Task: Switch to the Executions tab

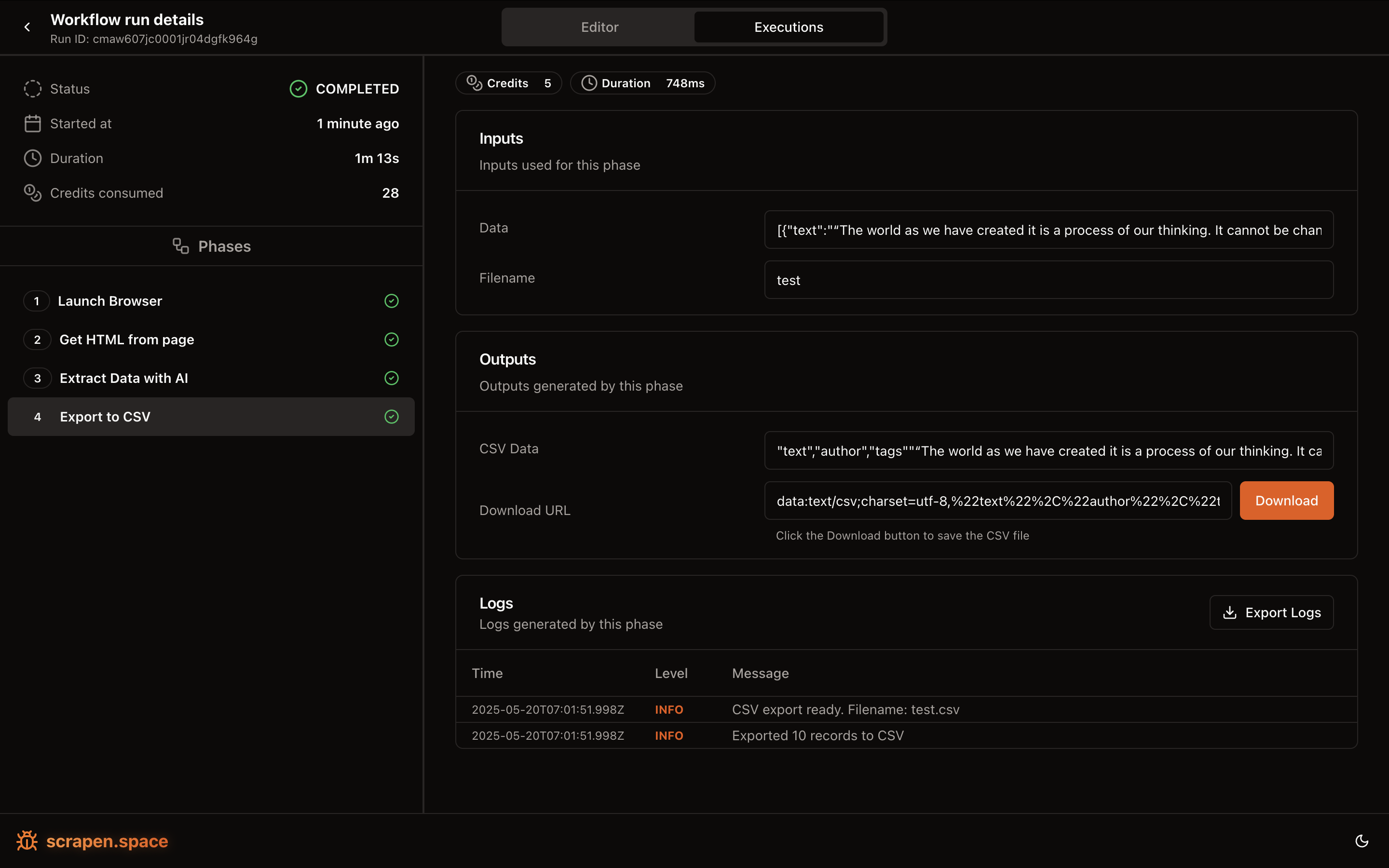Action: click(788, 27)
